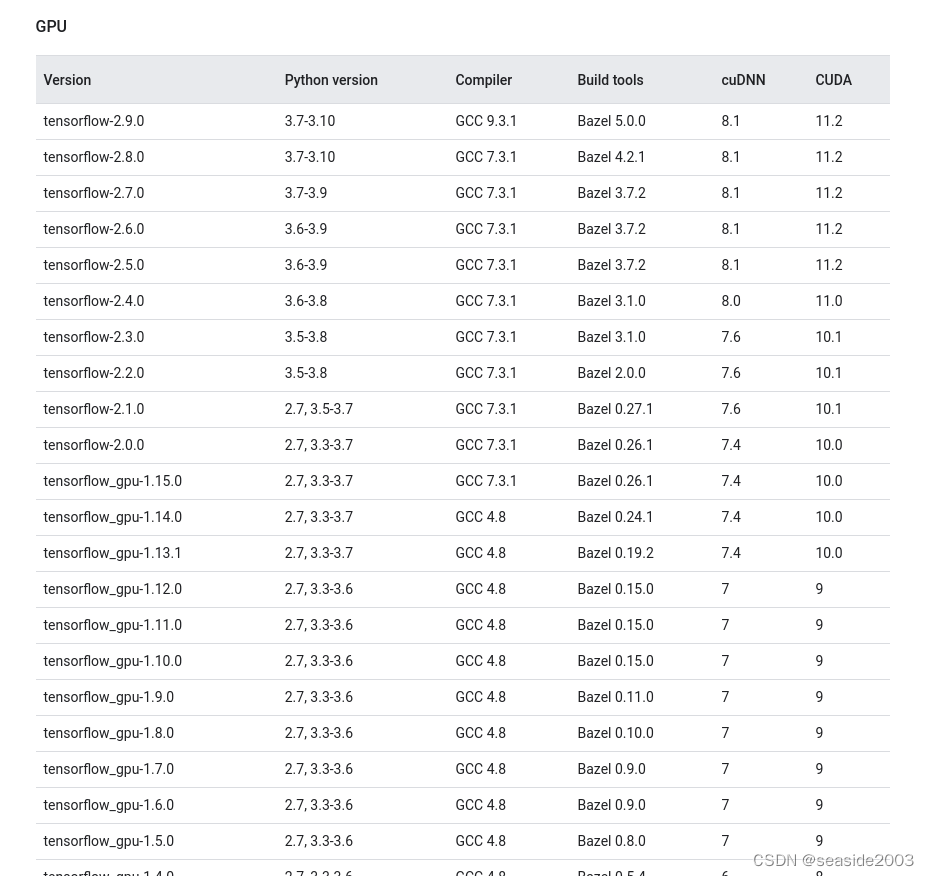Select the tensorflow-2.9.0 version cell
Viewport: 929px width, 876px height.
click(94, 121)
